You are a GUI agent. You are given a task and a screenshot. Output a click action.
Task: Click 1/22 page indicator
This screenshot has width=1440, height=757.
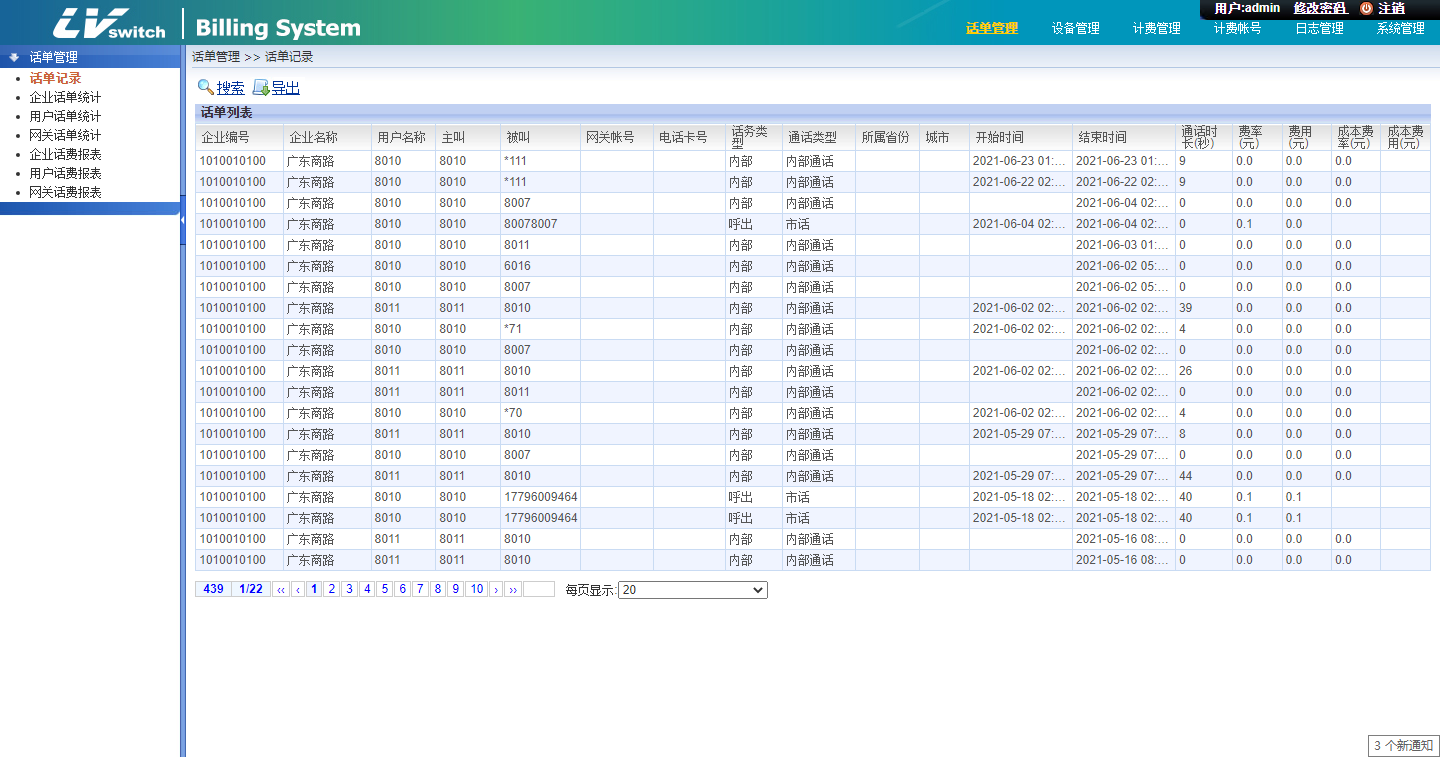(251, 589)
